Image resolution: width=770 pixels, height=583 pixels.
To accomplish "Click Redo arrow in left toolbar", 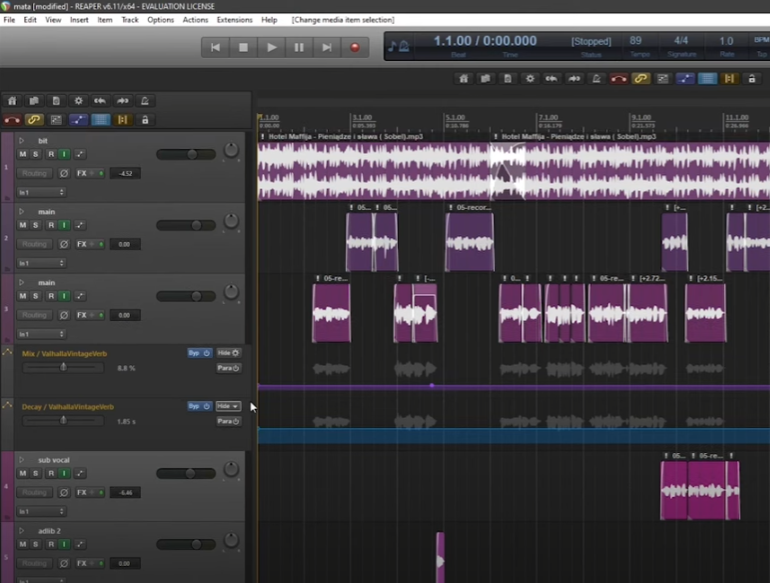I will [122, 101].
